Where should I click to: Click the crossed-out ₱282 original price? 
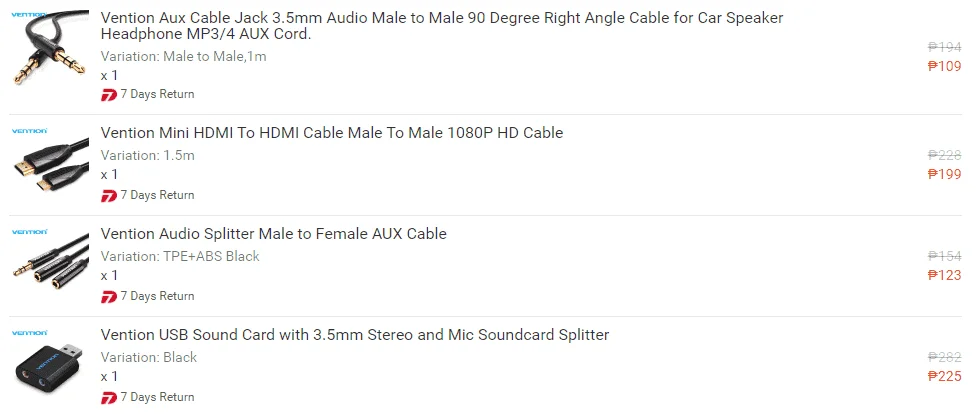pyautogui.click(x=944, y=357)
